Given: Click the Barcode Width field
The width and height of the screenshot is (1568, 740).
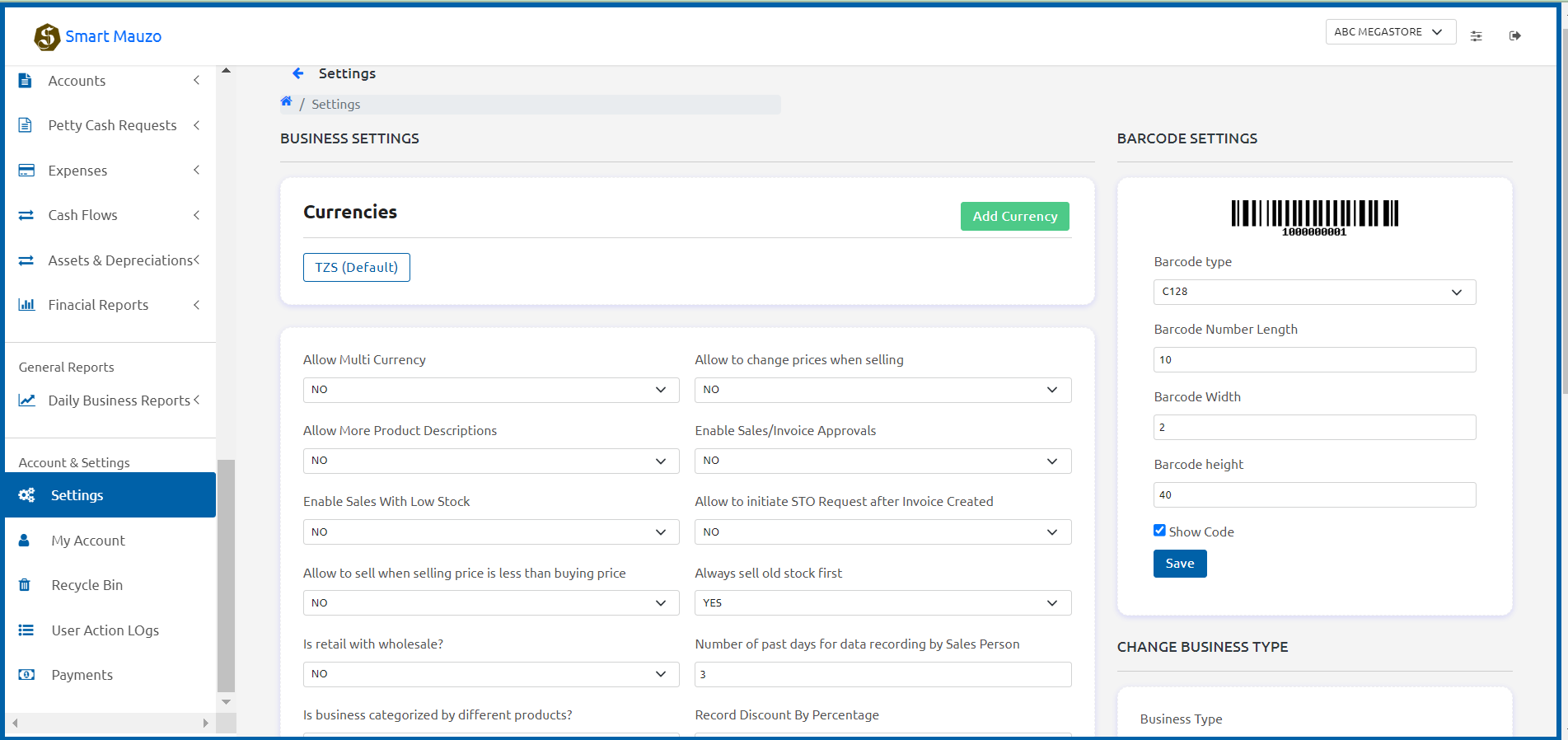Looking at the screenshot, I should click(x=1314, y=428).
